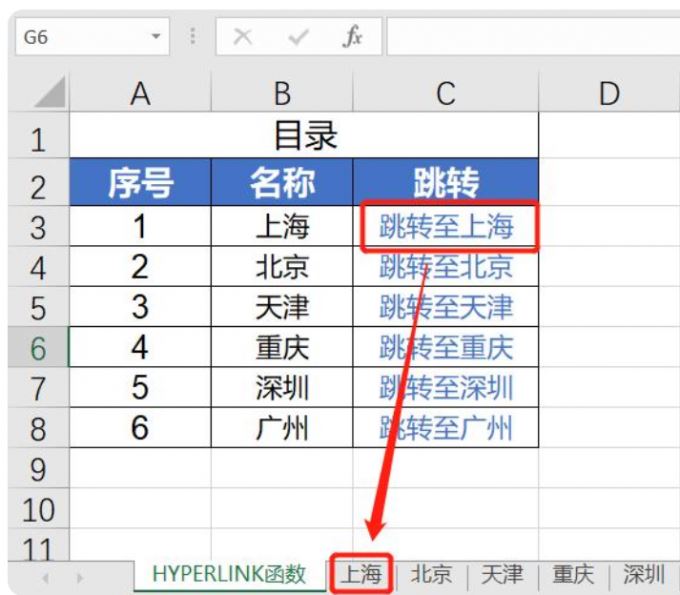Select row 10 header
The image size is (680, 595).
pos(38,509)
